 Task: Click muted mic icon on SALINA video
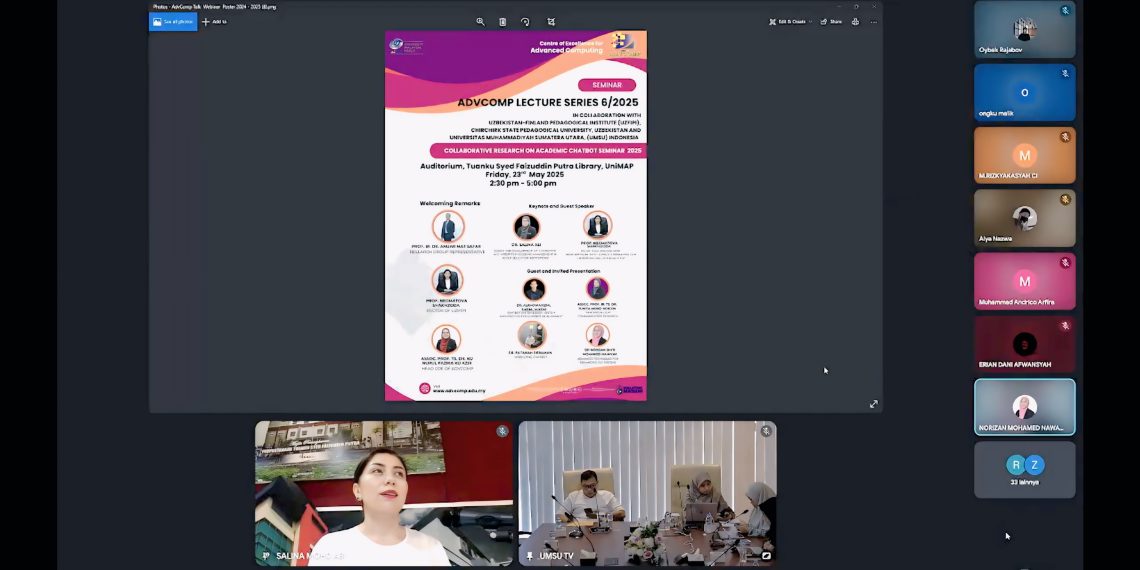[x=502, y=431]
